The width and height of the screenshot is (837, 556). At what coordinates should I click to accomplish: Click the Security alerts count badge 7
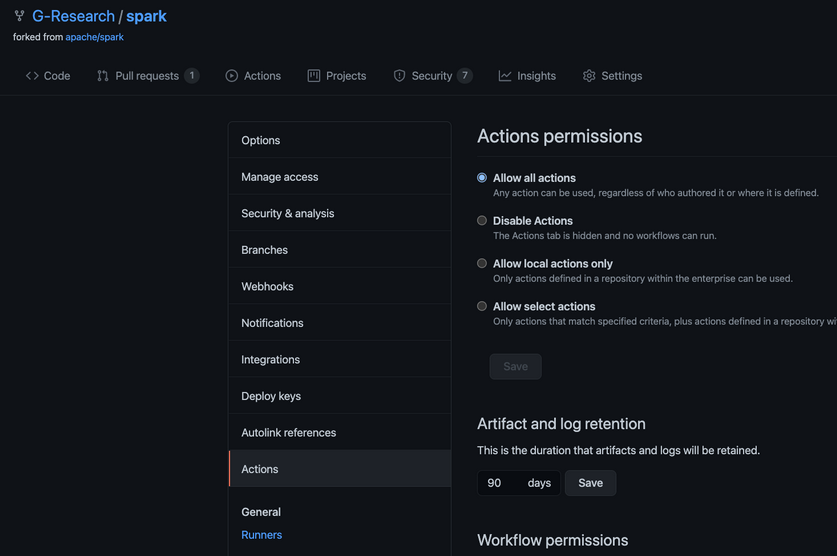point(465,76)
